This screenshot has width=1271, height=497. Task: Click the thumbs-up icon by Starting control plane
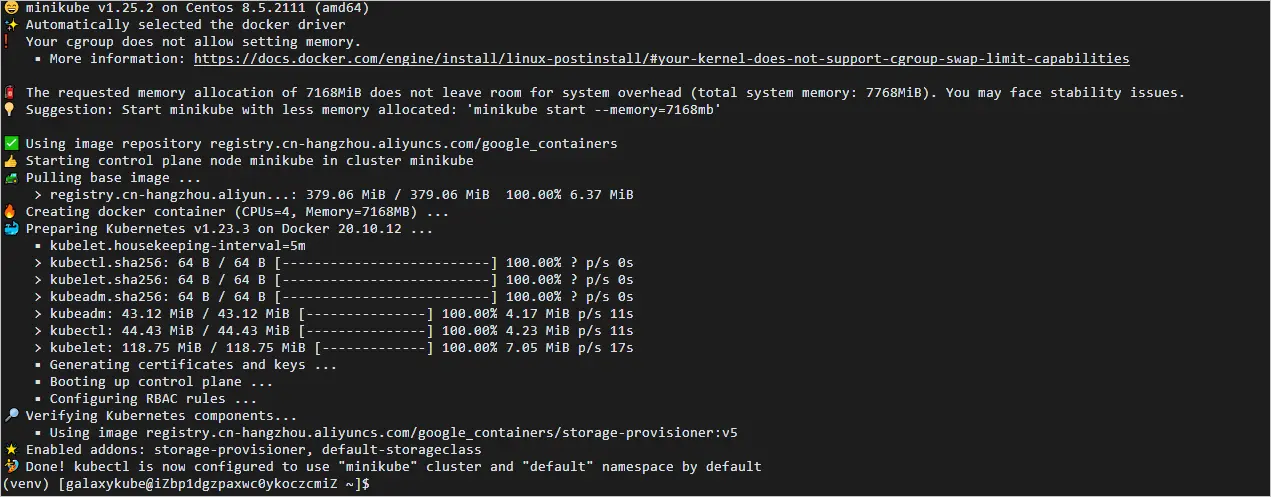(10, 160)
